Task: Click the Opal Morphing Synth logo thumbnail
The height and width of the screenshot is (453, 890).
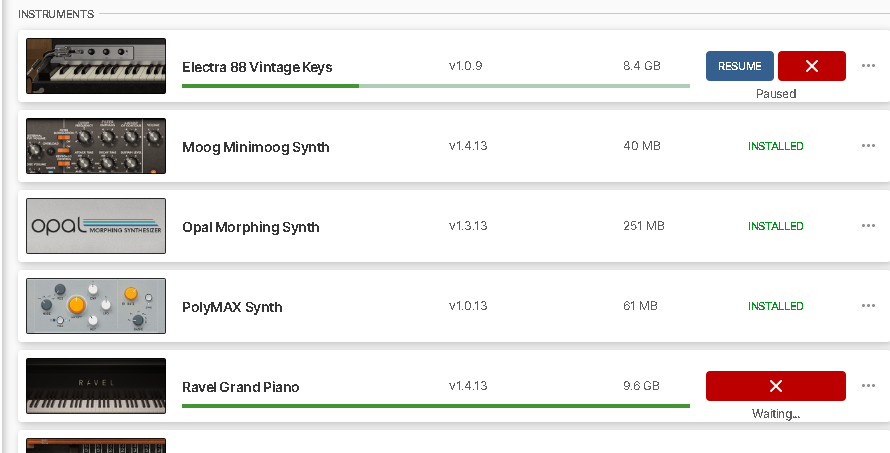Action: pyautogui.click(x=96, y=226)
